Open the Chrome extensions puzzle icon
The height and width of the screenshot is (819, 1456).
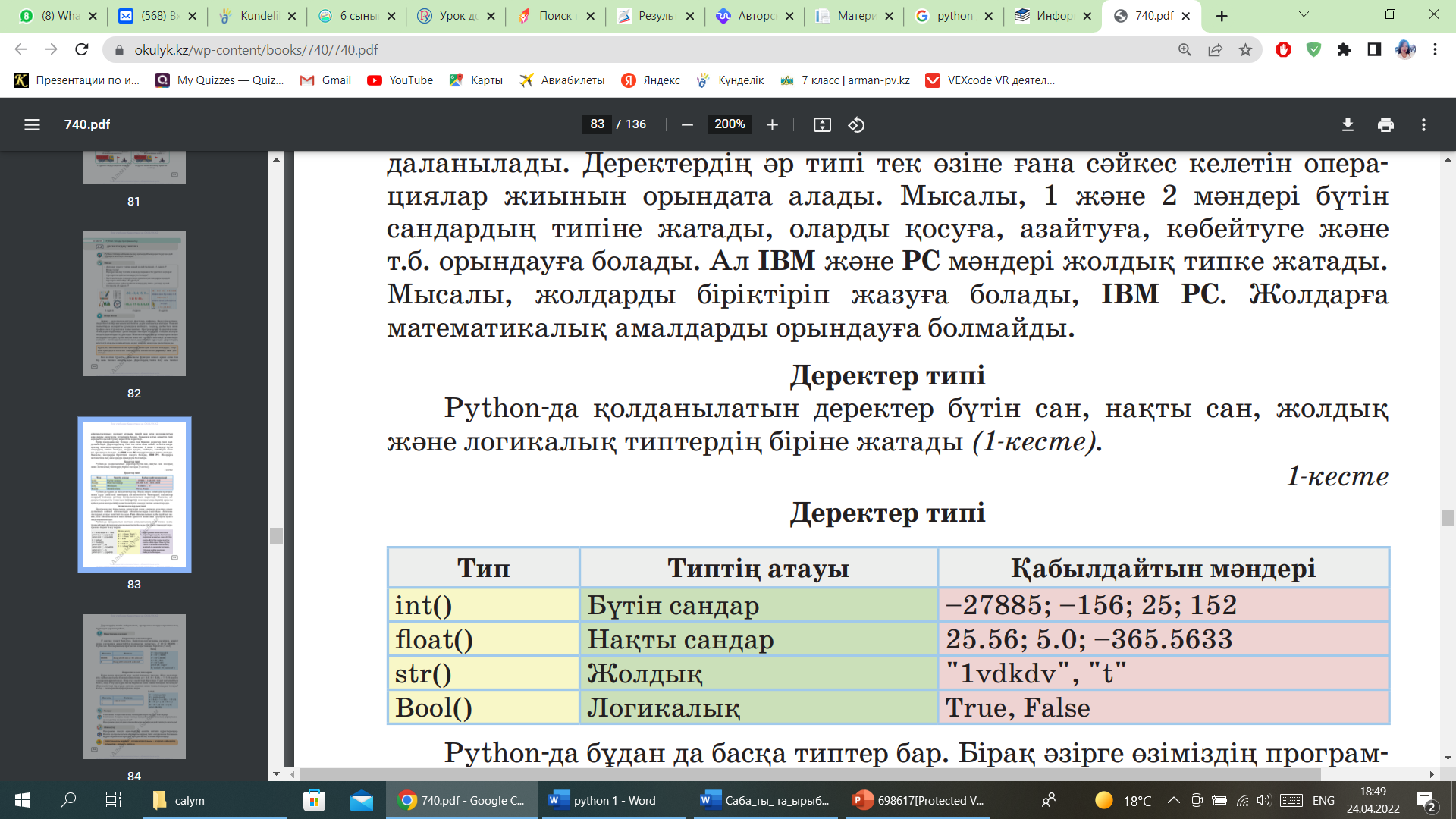coord(1344,49)
